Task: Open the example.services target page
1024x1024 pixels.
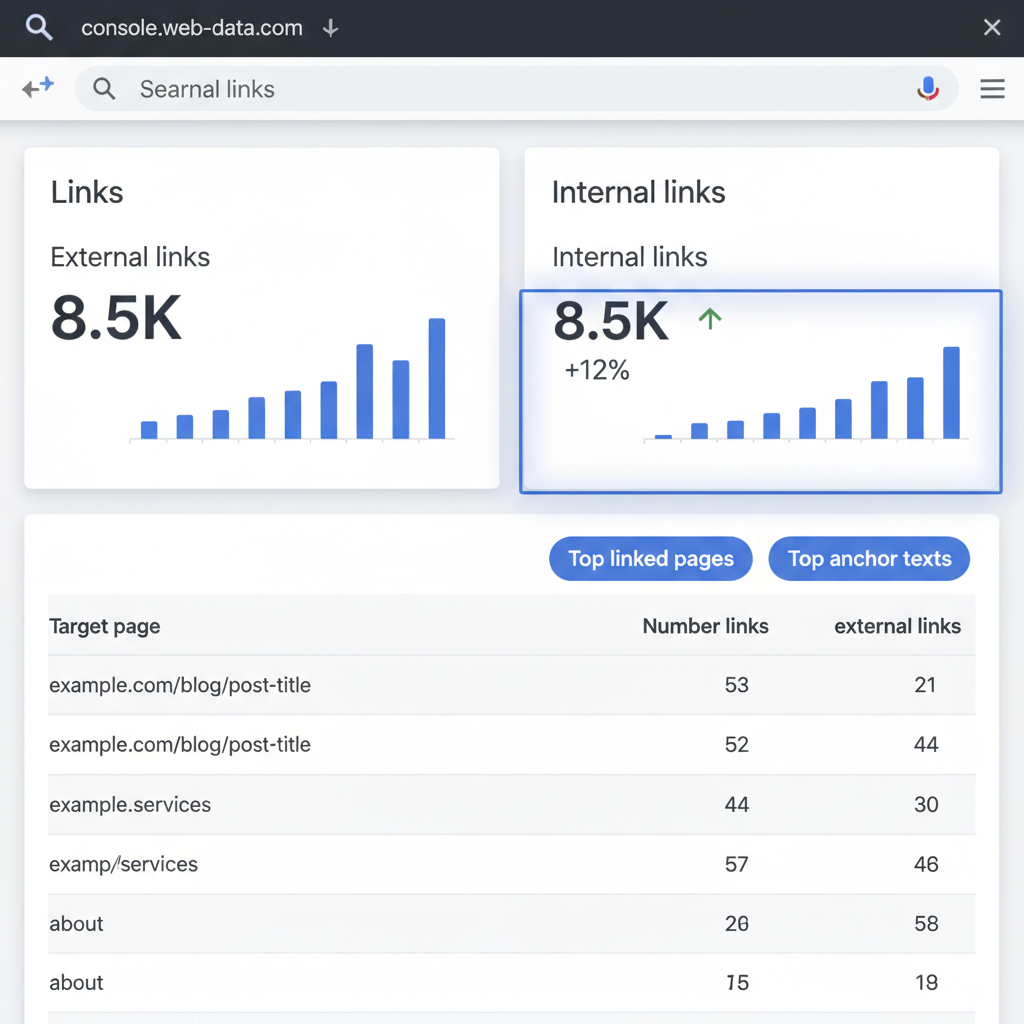Action: click(x=130, y=805)
